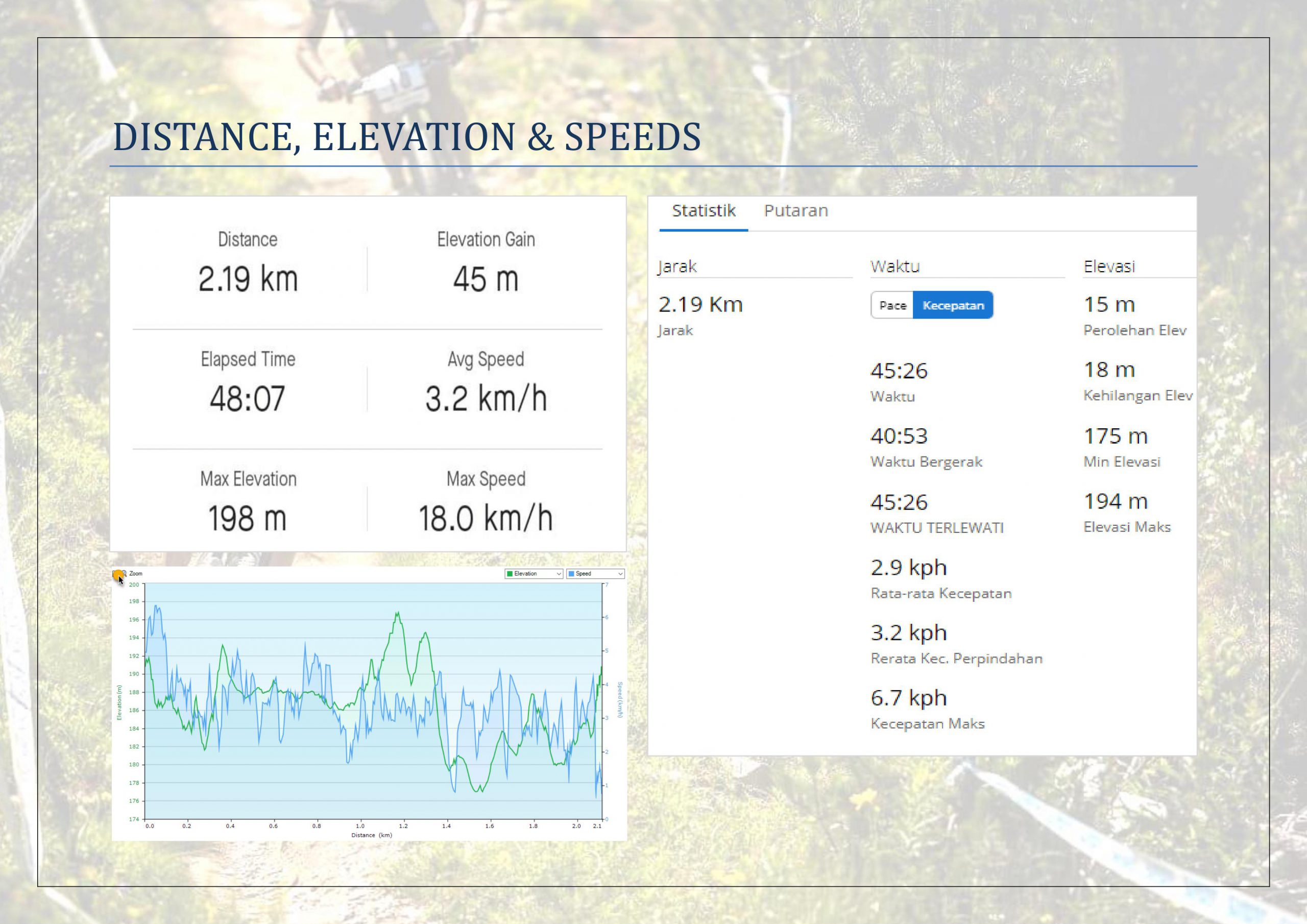Click the Avg Speed 3.2 km/h stat
The height and width of the screenshot is (924, 1307).
pos(486,399)
